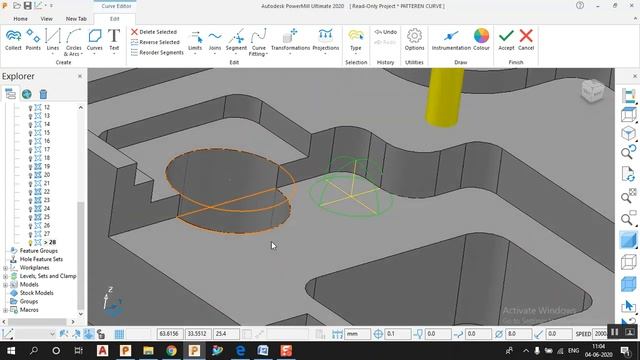Undo the last curve edit
Viewport: 640px width, 360px height.
(x=385, y=32)
